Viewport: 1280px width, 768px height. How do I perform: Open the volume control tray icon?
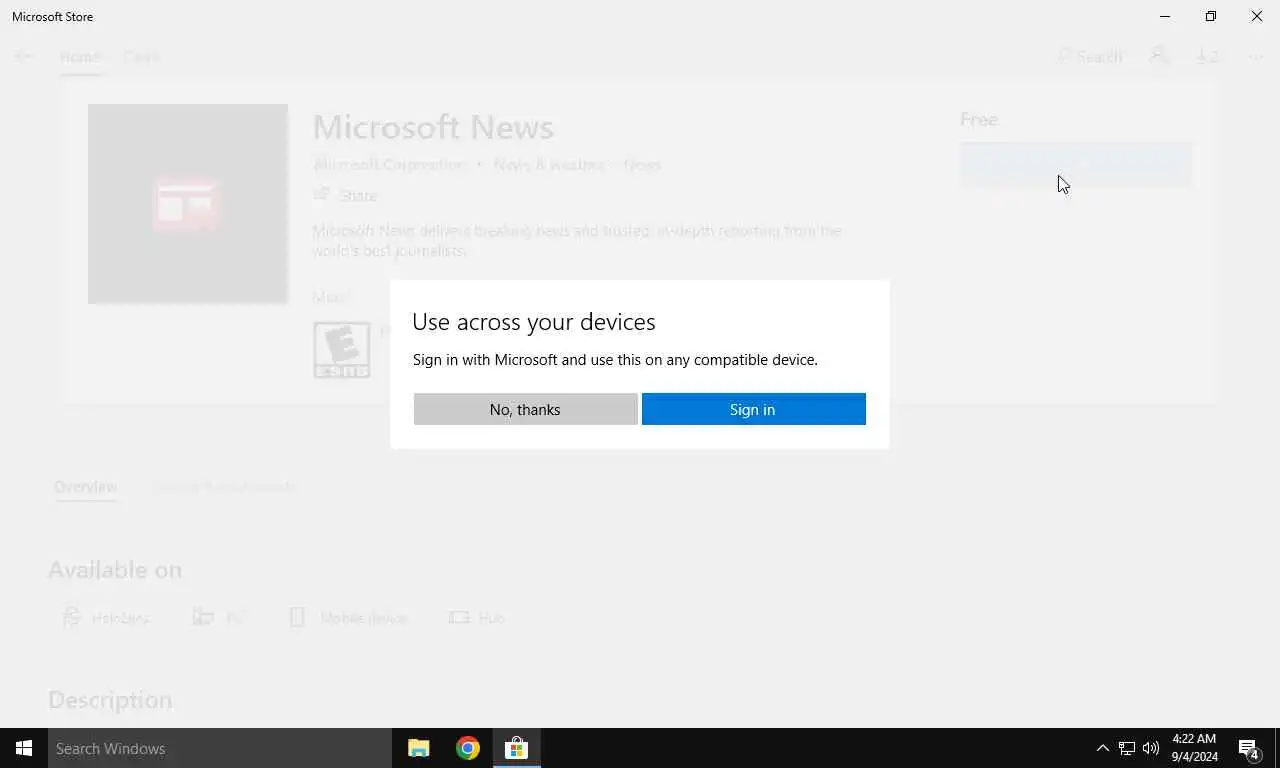(1151, 748)
